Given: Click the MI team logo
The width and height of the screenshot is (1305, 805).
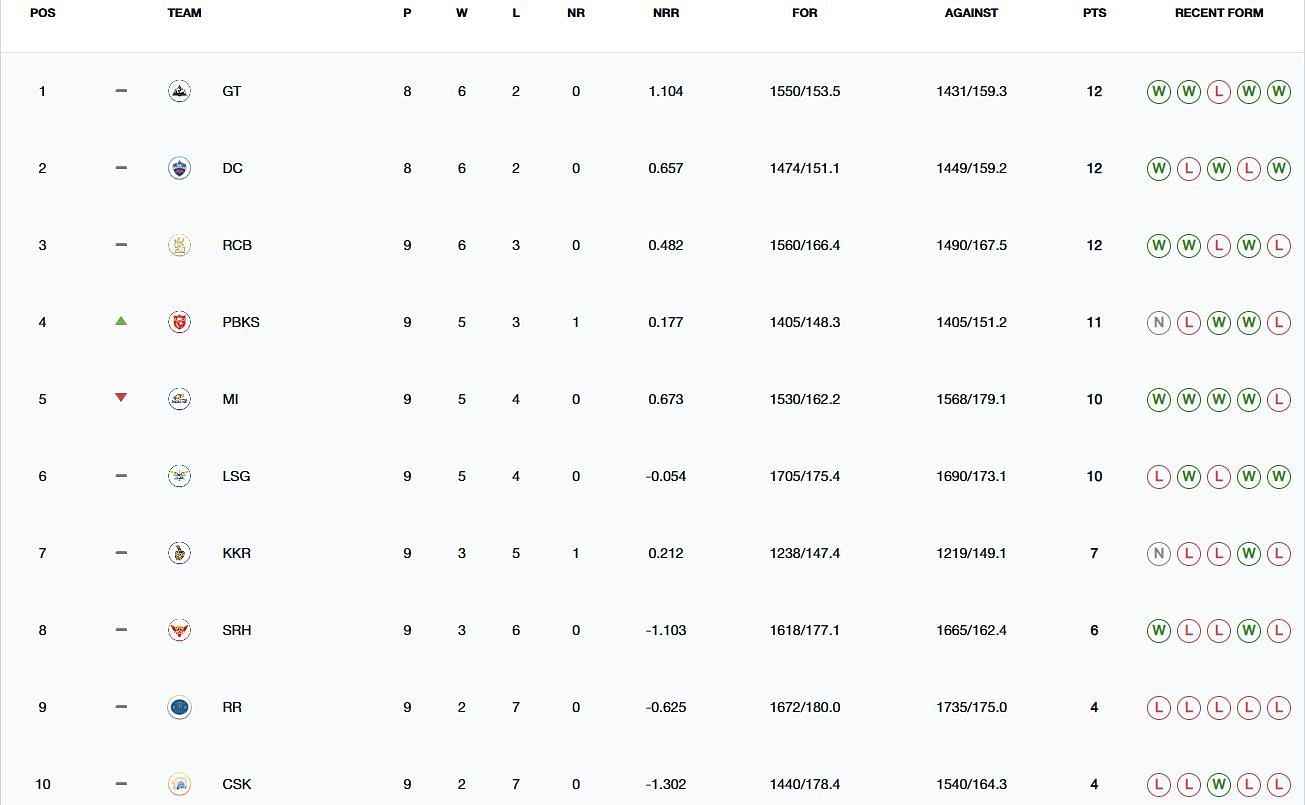Looking at the screenshot, I should [x=179, y=399].
